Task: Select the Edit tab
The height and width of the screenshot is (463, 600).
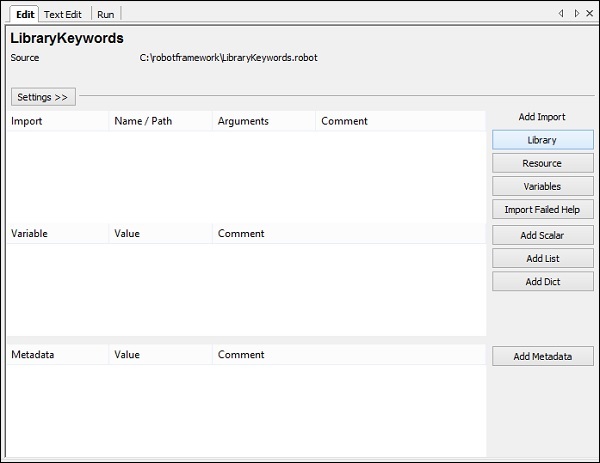Action: point(25,14)
